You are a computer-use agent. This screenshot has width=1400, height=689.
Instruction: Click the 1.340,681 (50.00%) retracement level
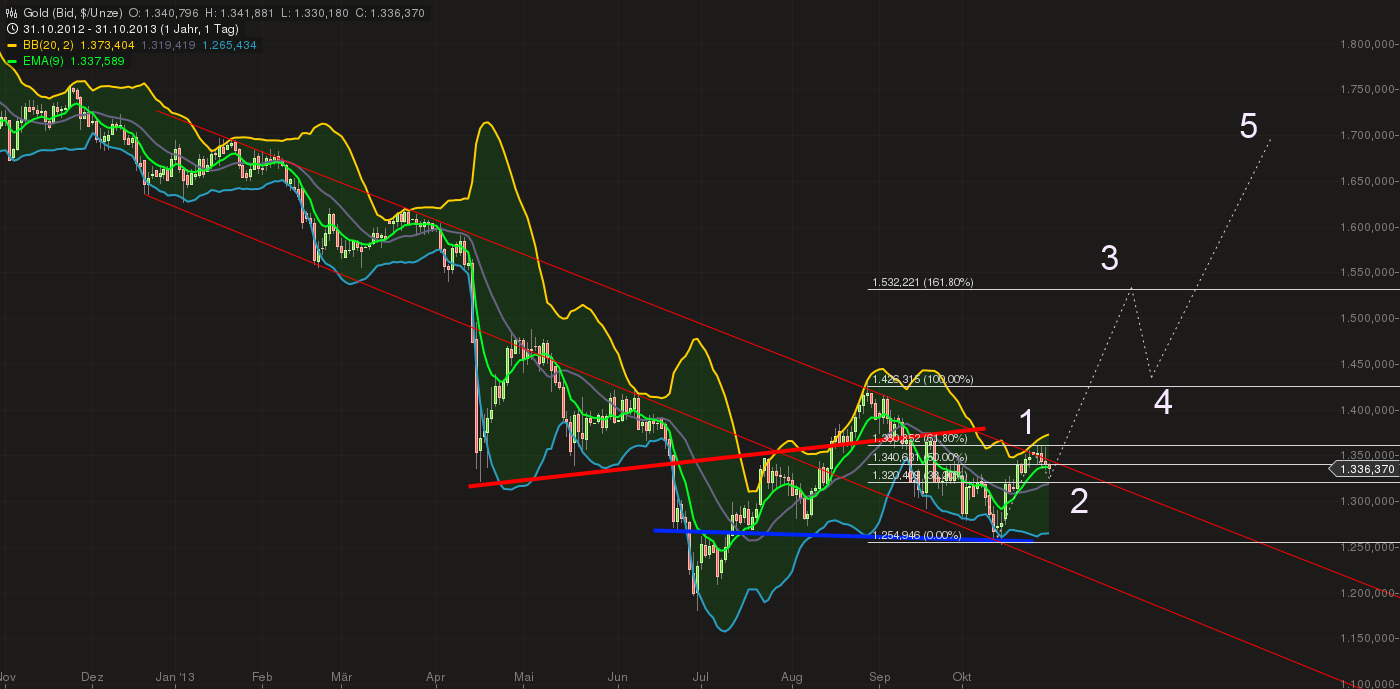tap(922, 457)
